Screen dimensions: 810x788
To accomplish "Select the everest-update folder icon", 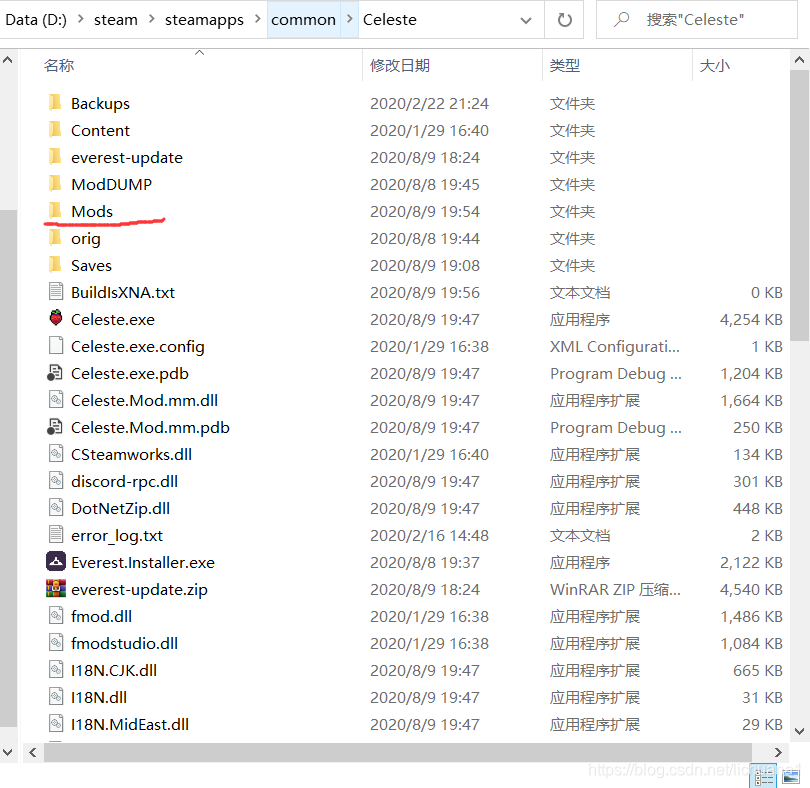I will point(55,157).
